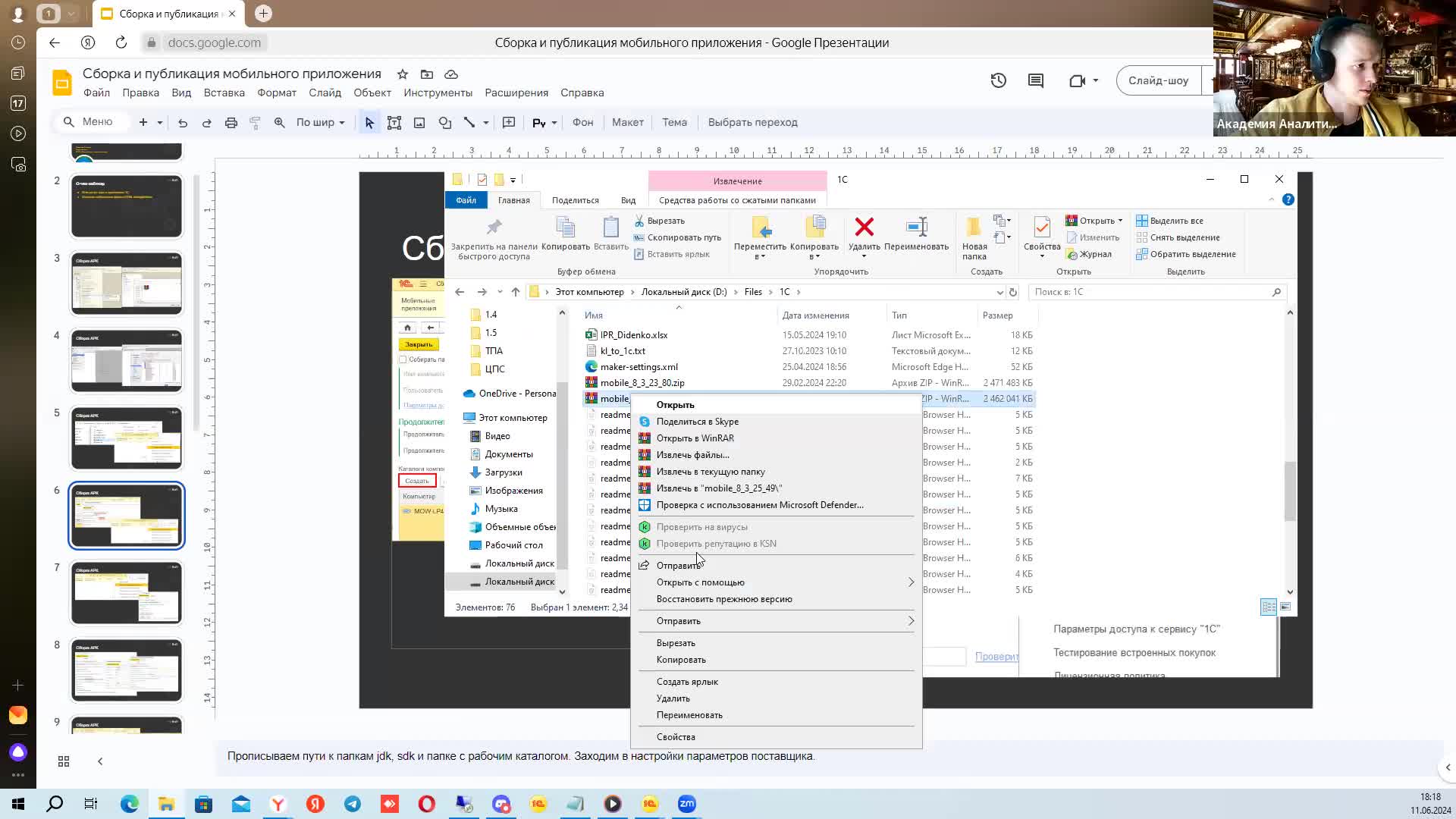
Task: Click the docs.google.com address bar
Action: pos(205,42)
